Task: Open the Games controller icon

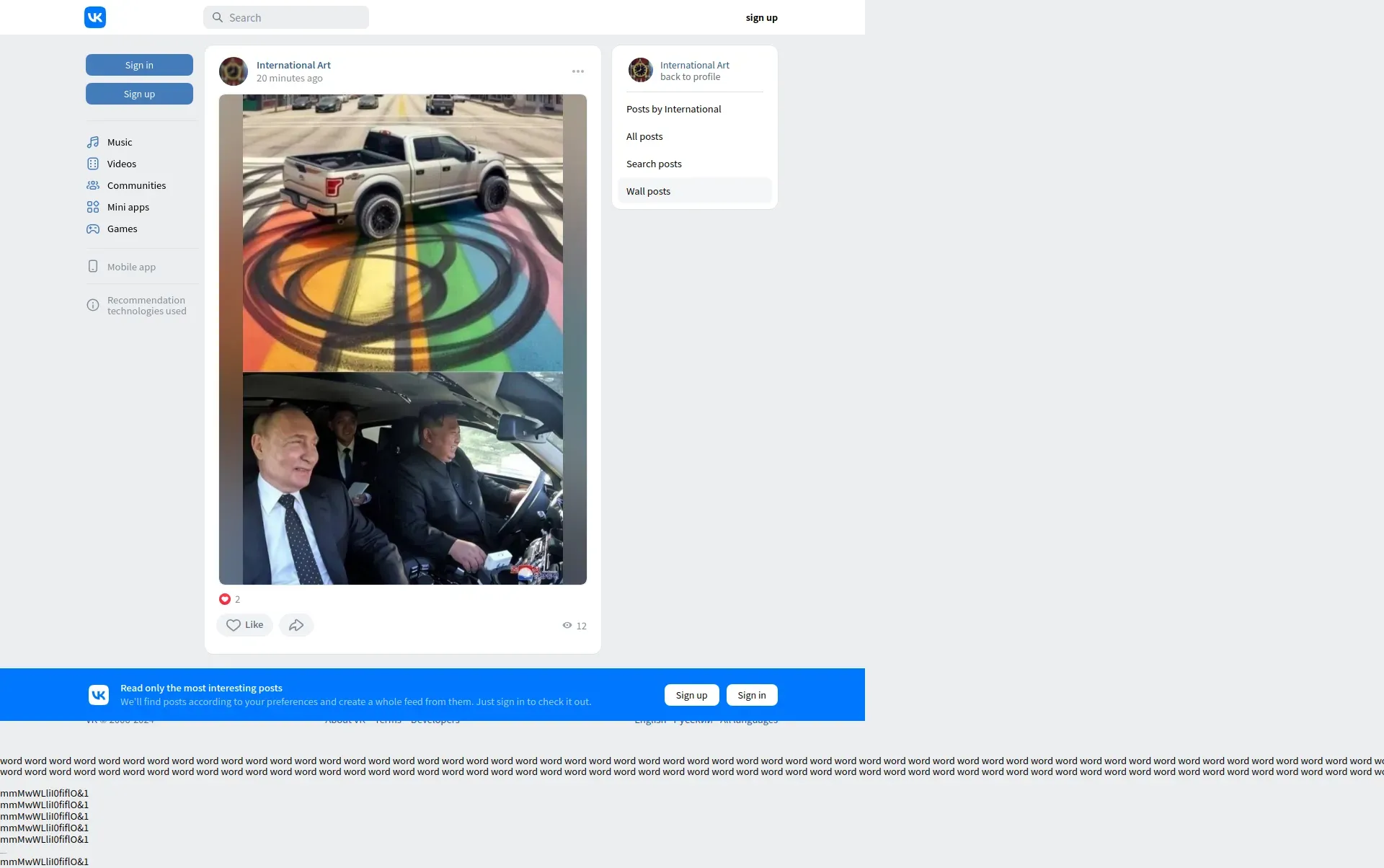Action: pyautogui.click(x=93, y=229)
